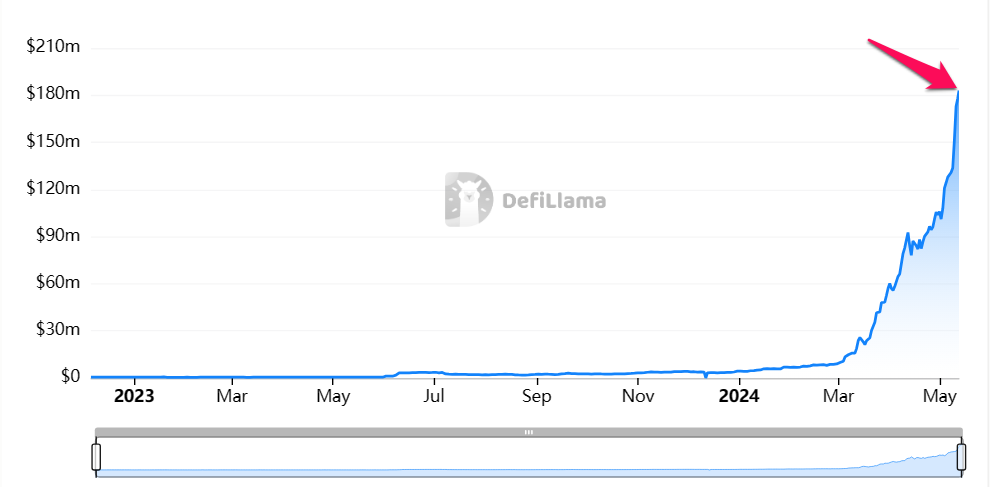Click the $210m y-axis label

[x=53, y=47]
